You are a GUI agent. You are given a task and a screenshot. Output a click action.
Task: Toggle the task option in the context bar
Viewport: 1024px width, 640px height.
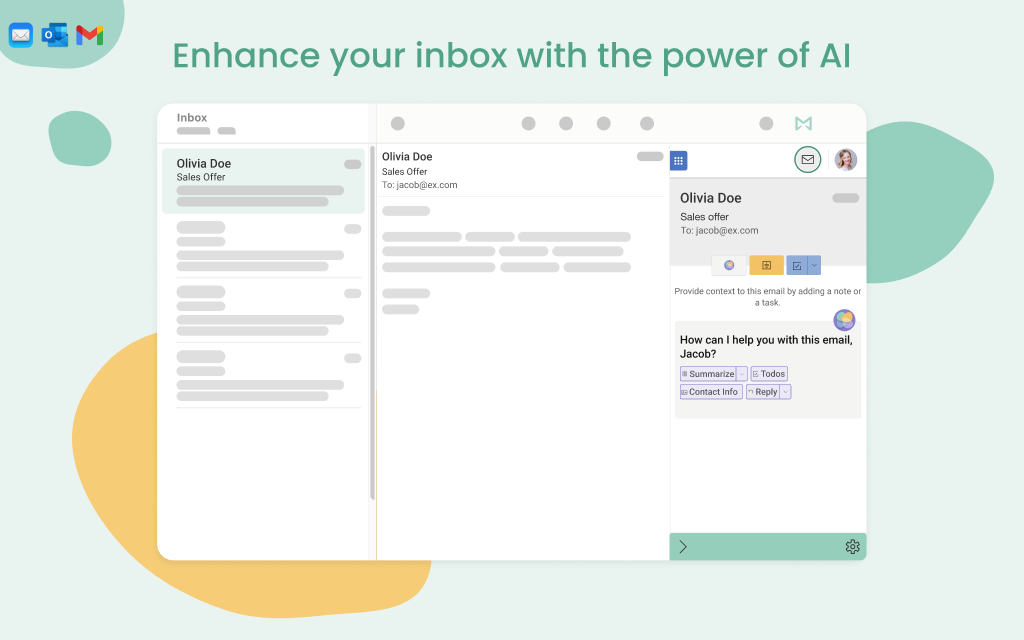pos(797,266)
